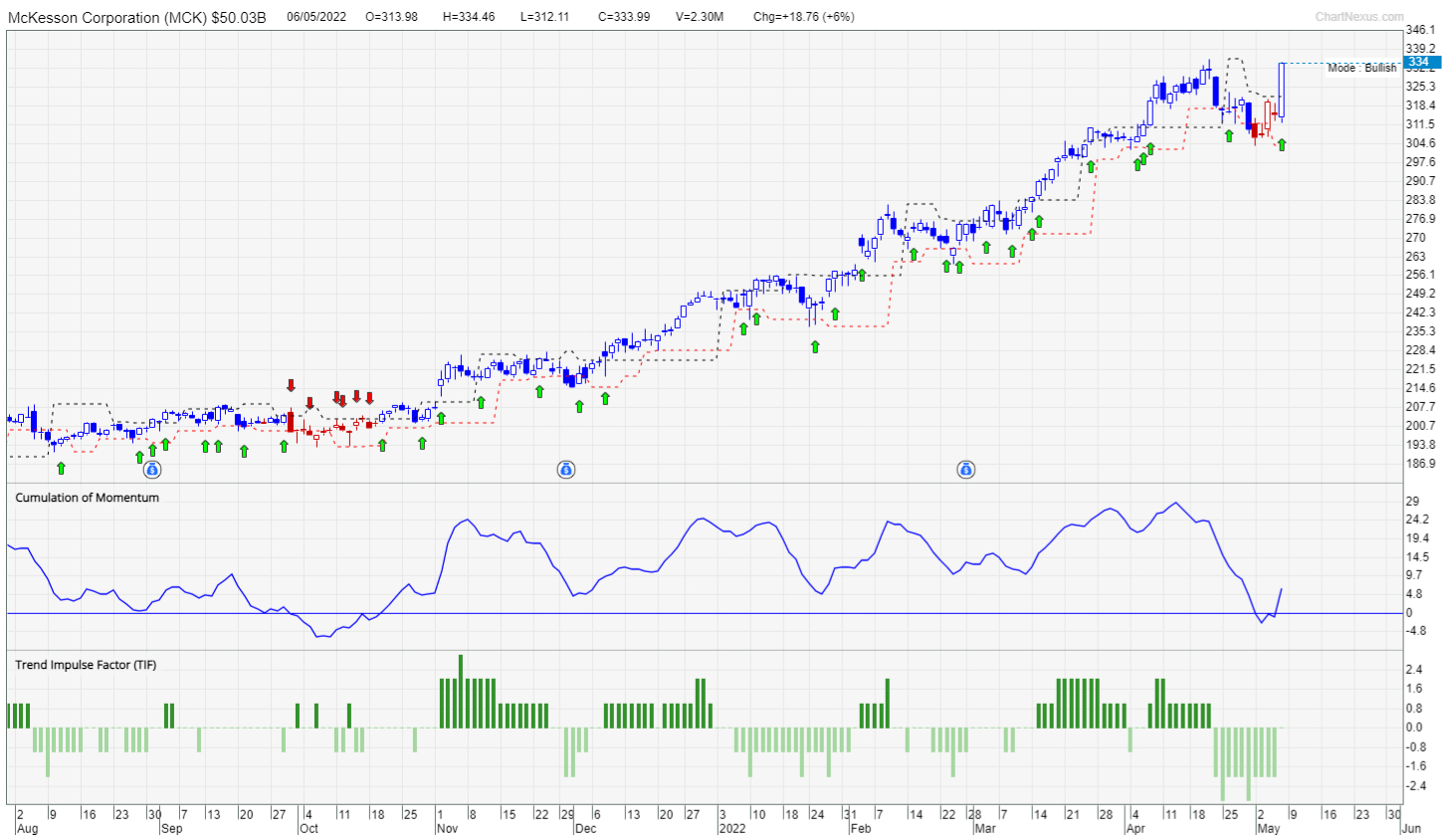The image size is (1444, 840).
Task: Click the 270 price axis value
Action: coord(1415,238)
